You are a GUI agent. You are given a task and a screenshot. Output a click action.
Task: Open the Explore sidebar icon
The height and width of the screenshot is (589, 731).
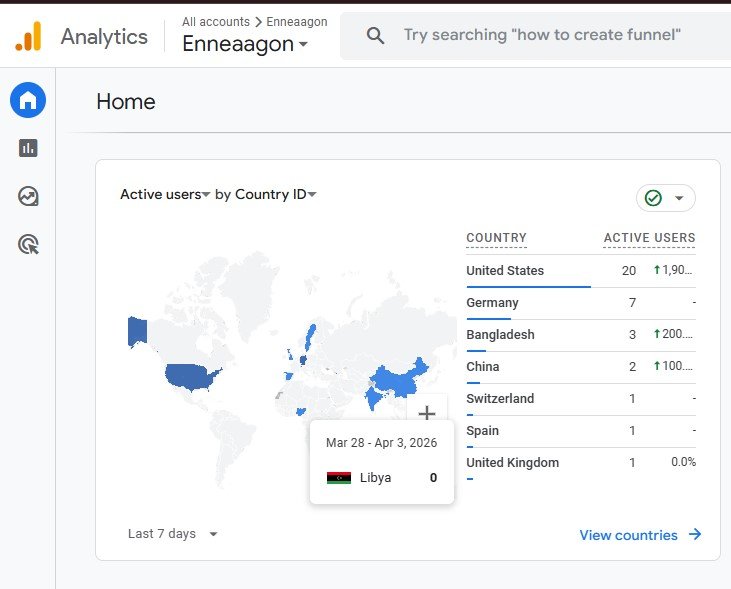point(28,196)
